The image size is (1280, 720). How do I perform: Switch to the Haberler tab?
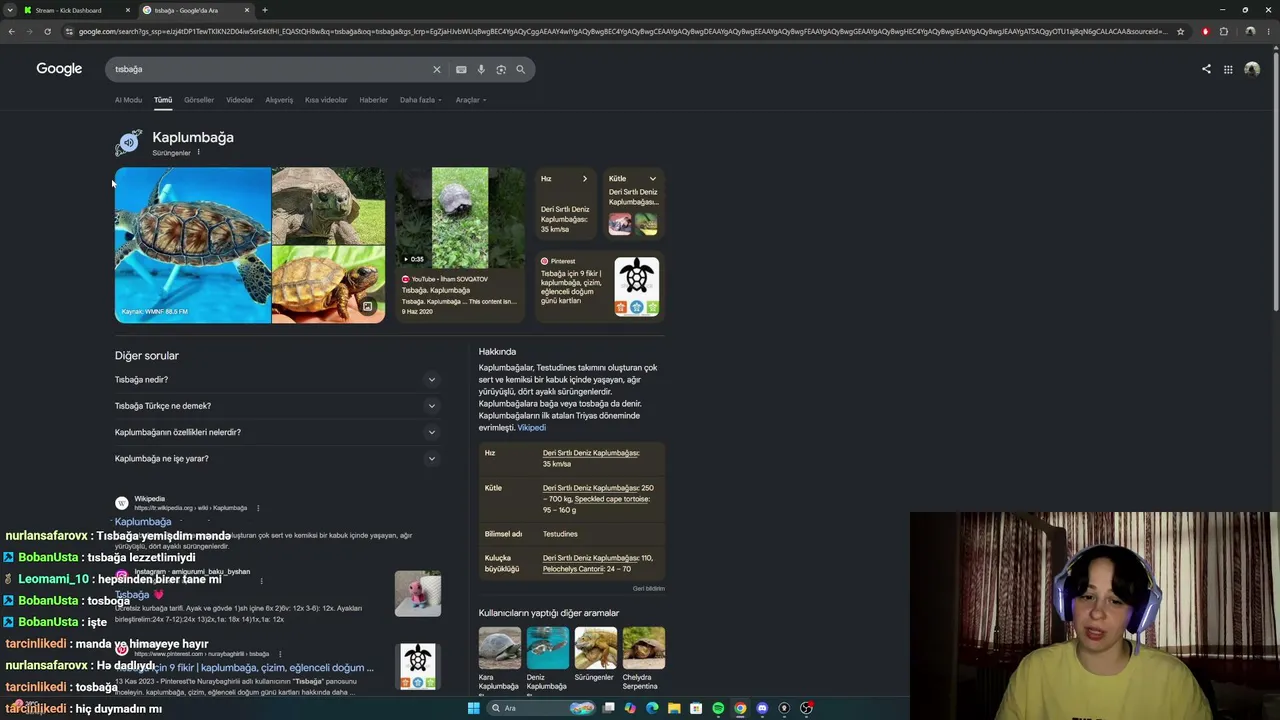(373, 100)
